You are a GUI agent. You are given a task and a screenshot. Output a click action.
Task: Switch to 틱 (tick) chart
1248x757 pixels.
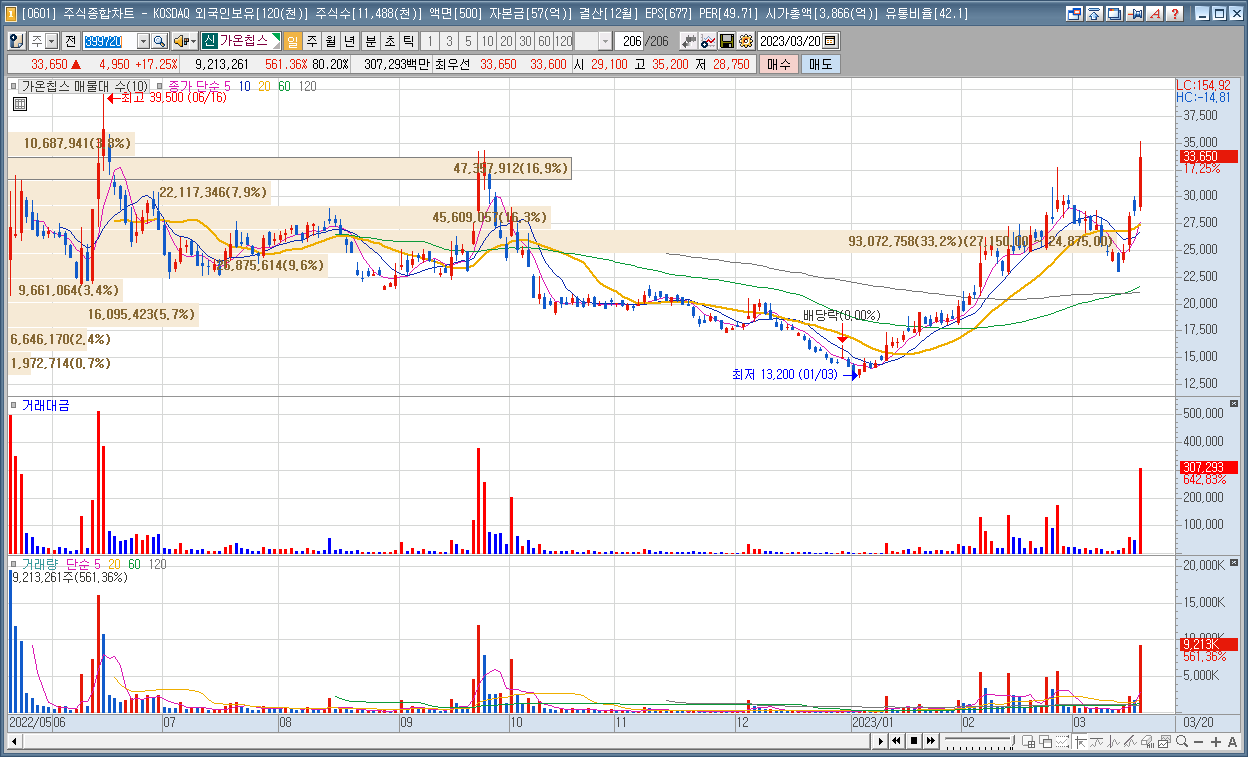(x=408, y=41)
